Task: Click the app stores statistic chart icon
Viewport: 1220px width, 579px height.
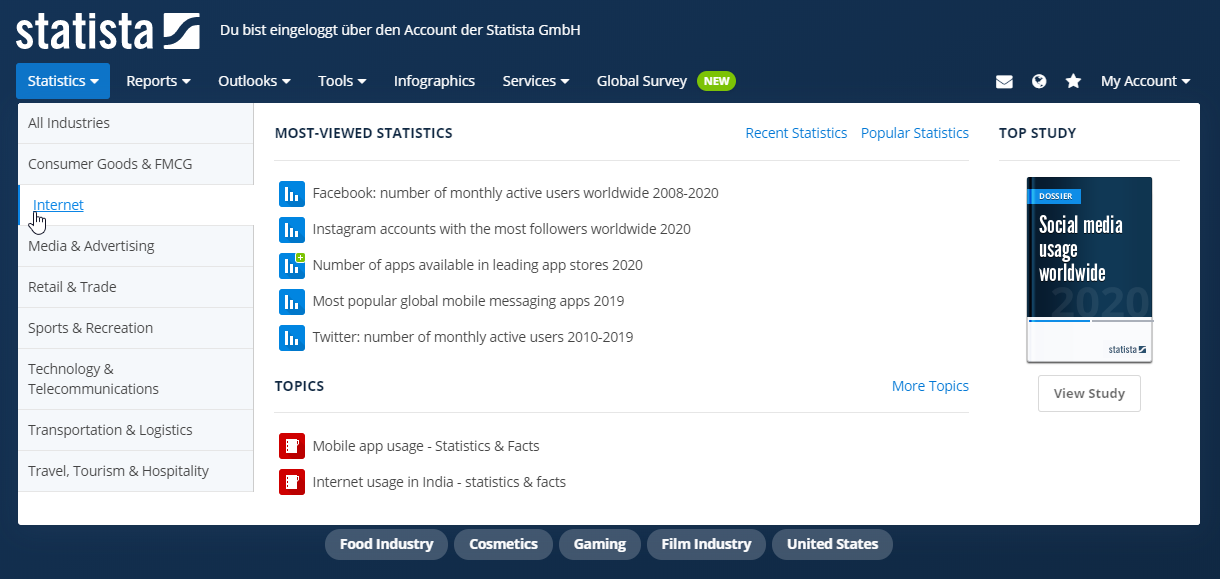Action: pos(291,266)
